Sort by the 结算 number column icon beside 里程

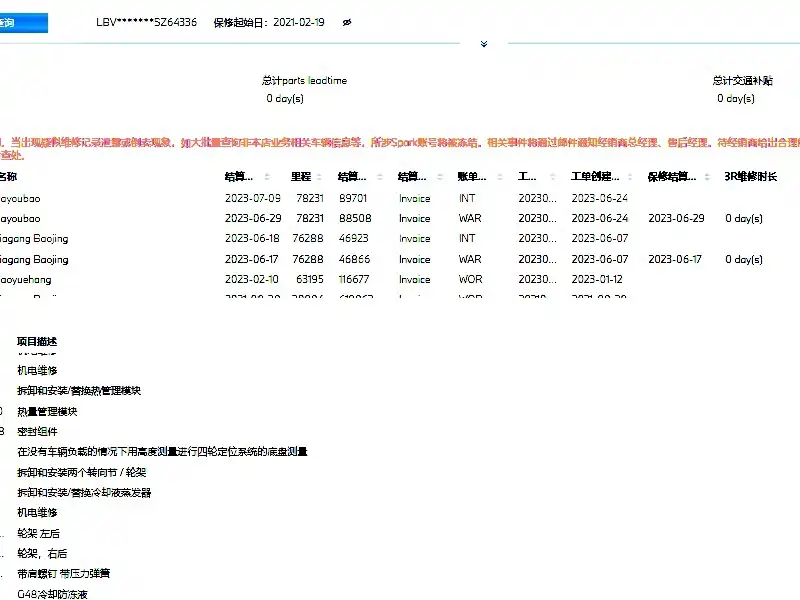pyautogui.click(x=379, y=177)
